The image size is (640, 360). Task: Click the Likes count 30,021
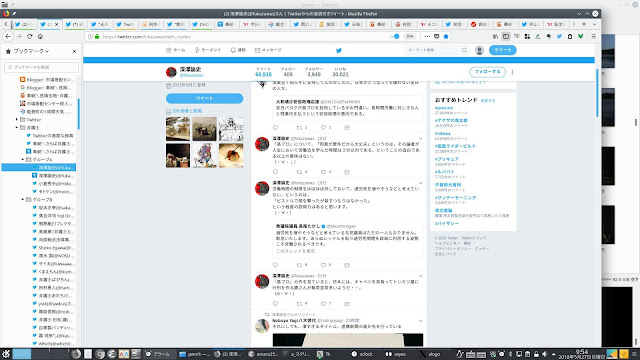pyautogui.click(x=340, y=72)
